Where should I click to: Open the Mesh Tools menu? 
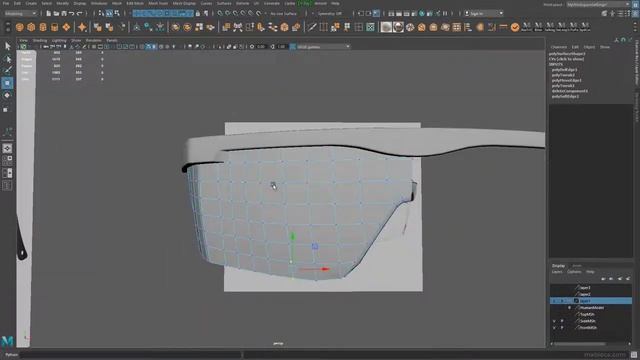[158, 3]
